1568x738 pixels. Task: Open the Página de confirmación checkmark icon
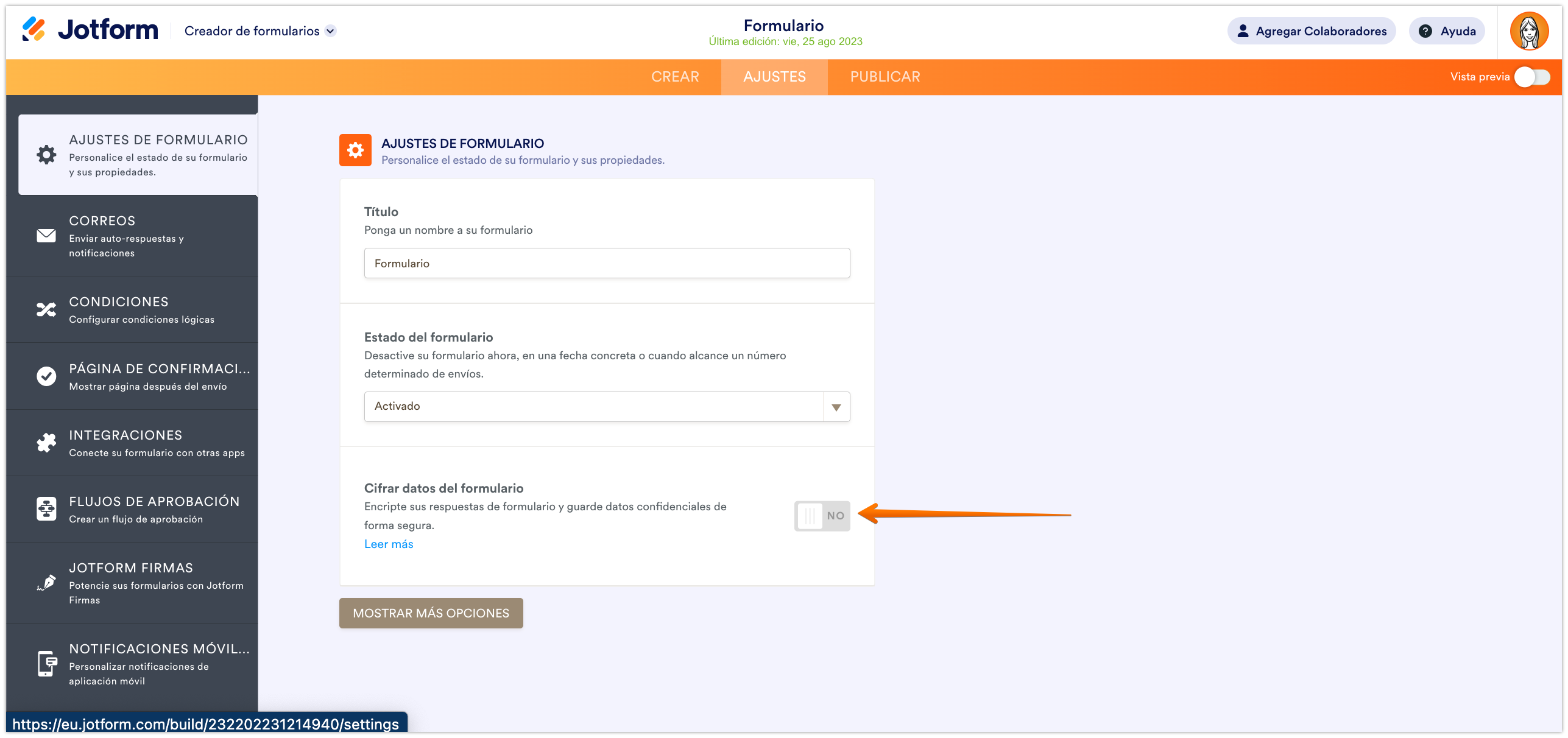click(46, 376)
